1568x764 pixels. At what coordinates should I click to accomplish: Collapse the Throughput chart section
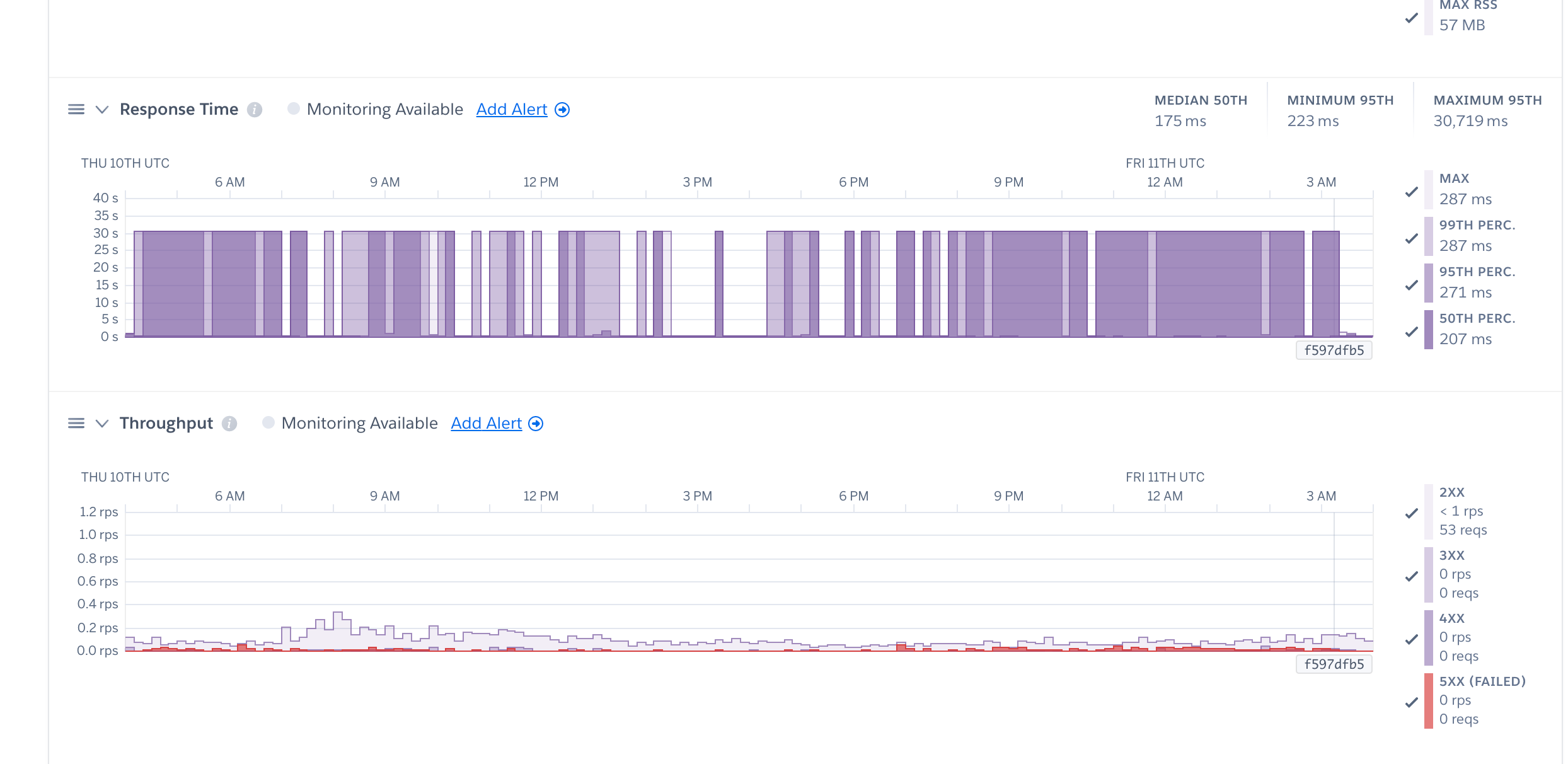pyautogui.click(x=101, y=424)
